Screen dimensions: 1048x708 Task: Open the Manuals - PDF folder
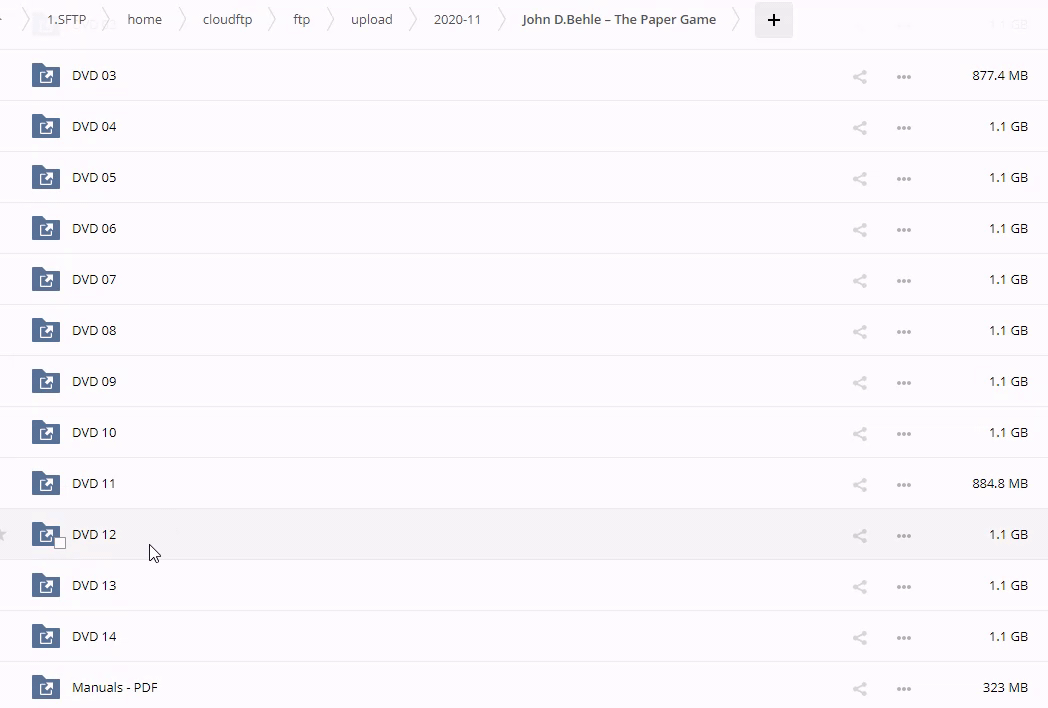click(x=115, y=688)
